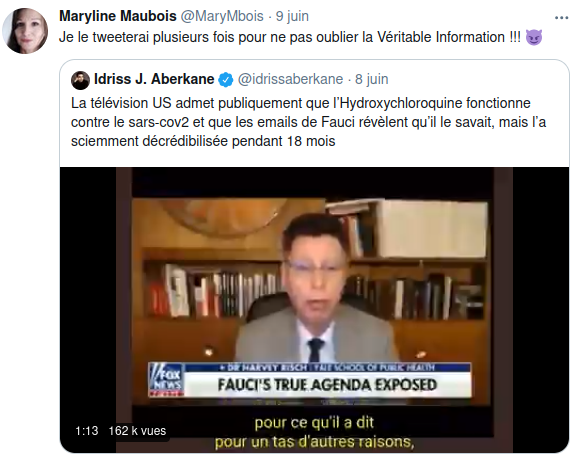This screenshot has height=461, width=574.
Task: Open the three-dot more options menu
Action: click(x=561, y=17)
